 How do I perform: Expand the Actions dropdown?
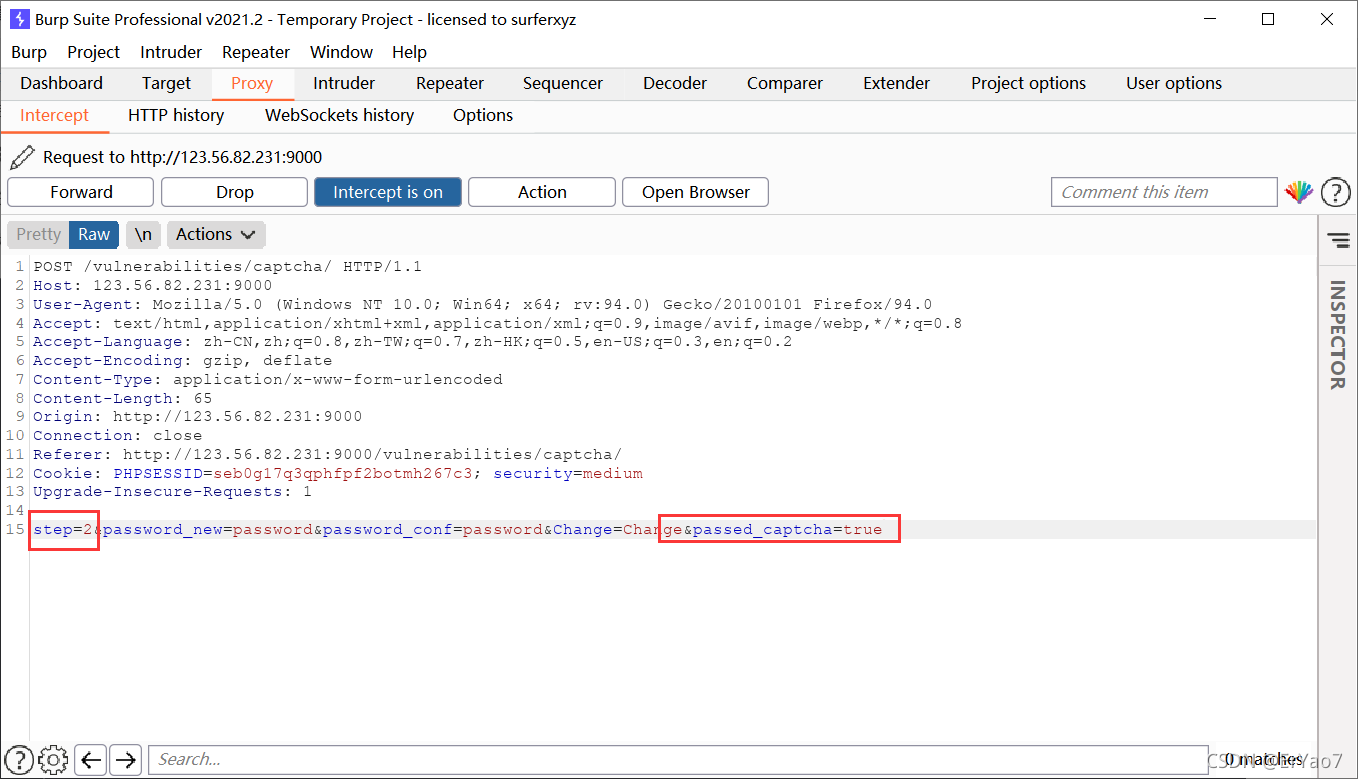tap(216, 234)
